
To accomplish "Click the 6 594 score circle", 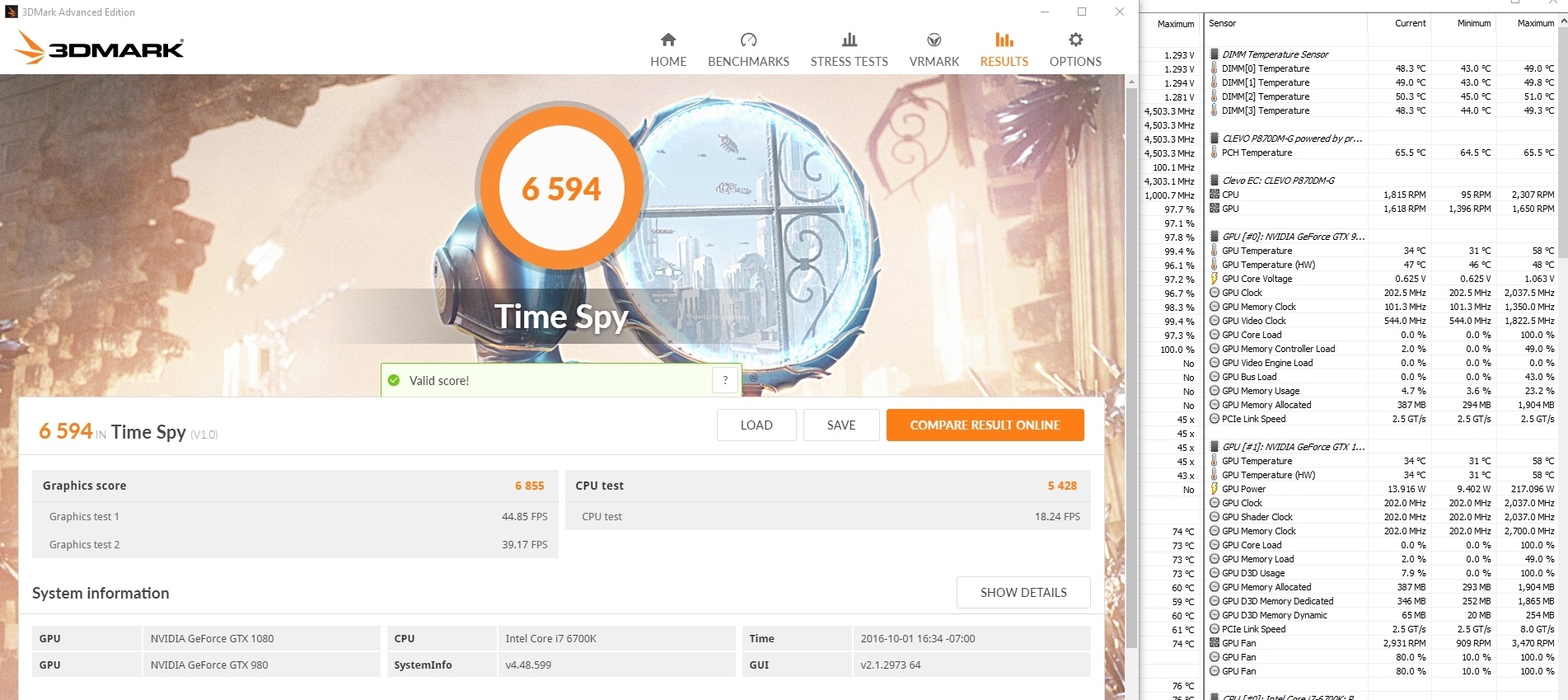I will coord(561,188).
